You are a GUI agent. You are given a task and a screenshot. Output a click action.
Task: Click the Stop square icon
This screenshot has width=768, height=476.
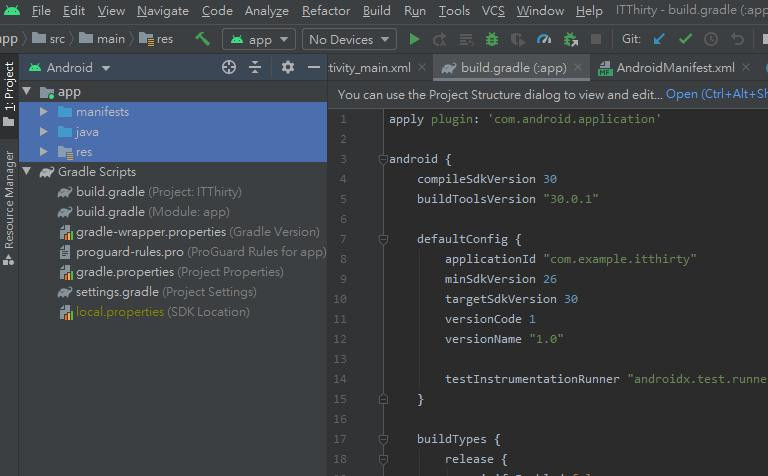(596, 39)
